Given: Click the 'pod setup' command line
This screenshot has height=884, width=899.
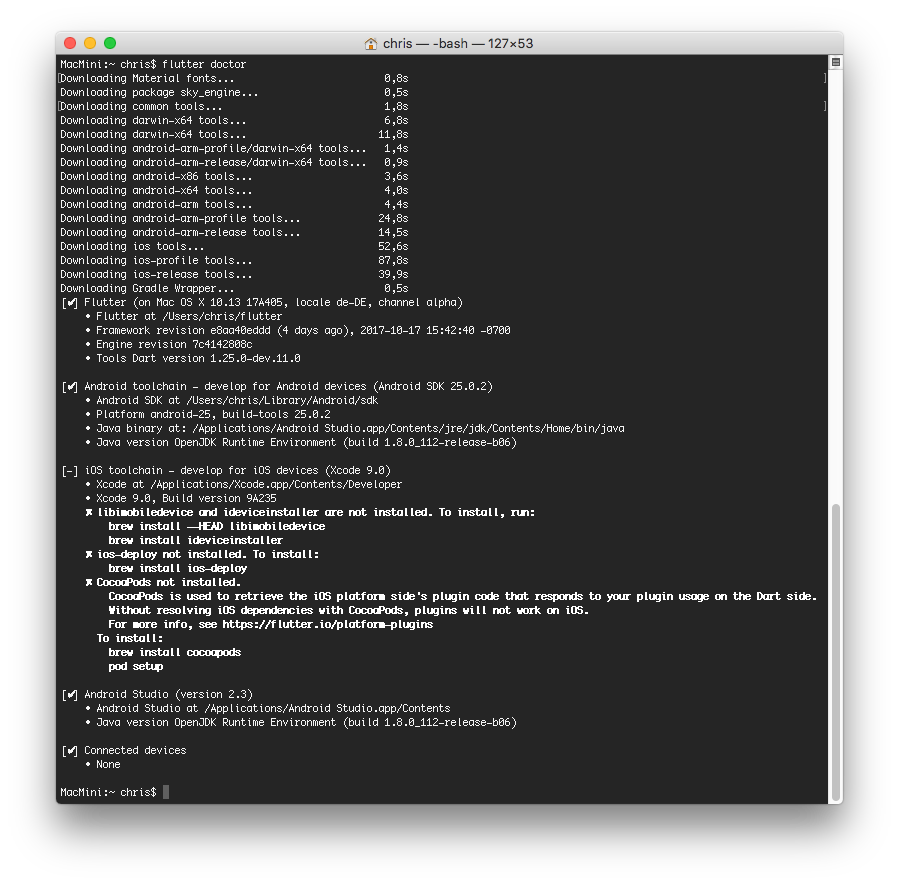Looking at the screenshot, I should coord(136,666).
